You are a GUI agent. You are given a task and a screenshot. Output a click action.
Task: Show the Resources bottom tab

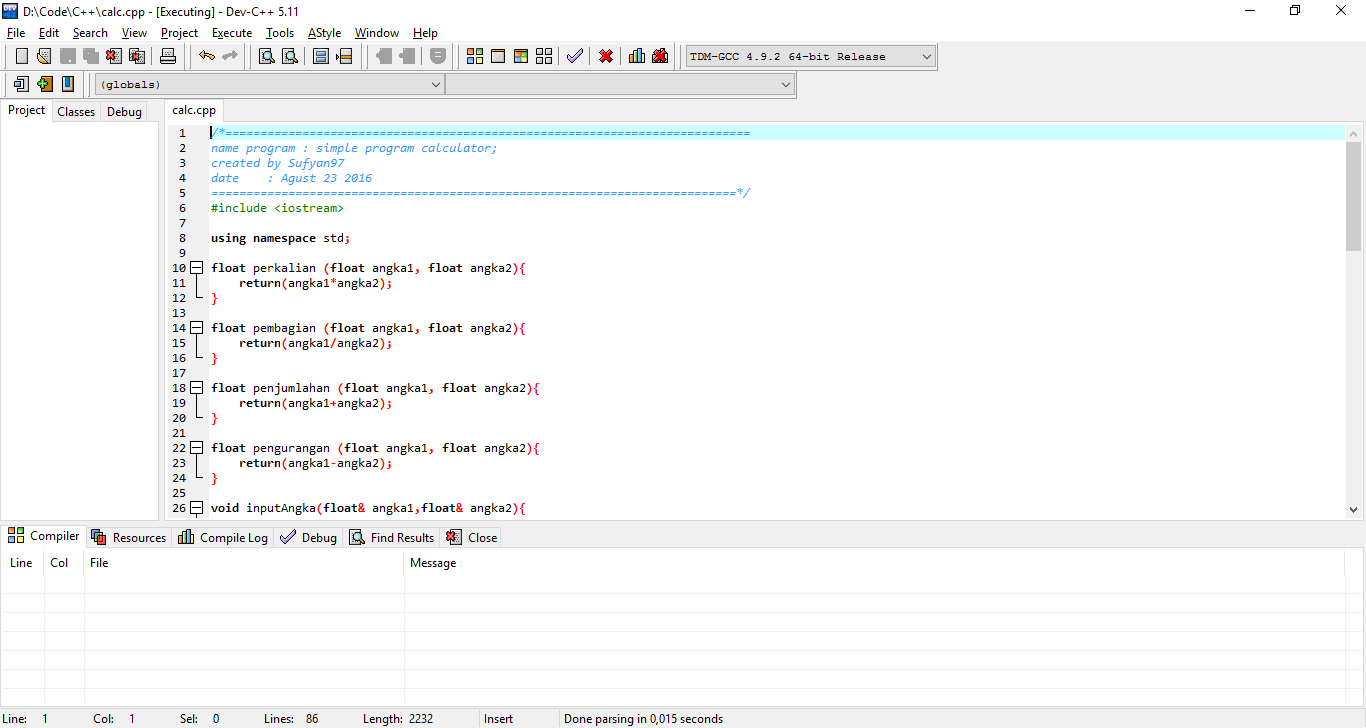tap(129, 537)
